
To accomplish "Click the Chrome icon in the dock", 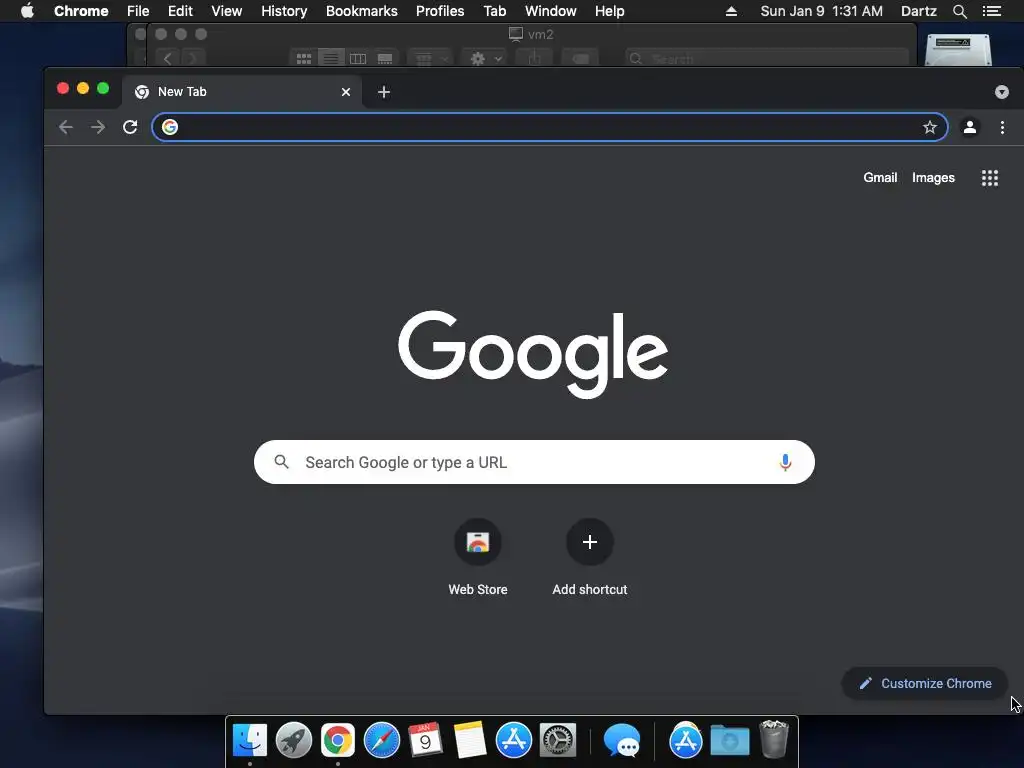I will pos(338,741).
